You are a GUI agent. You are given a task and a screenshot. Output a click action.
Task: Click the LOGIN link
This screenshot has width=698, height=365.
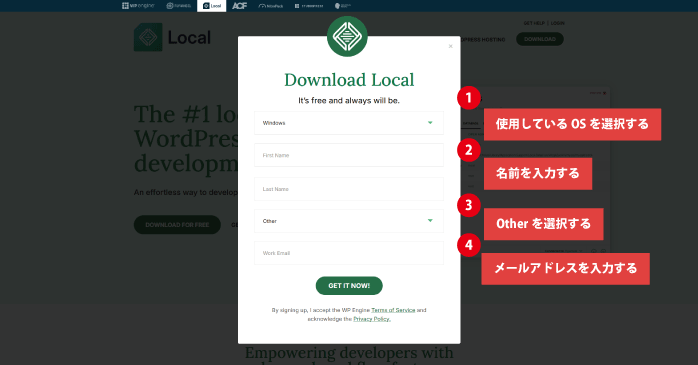tap(557, 23)
